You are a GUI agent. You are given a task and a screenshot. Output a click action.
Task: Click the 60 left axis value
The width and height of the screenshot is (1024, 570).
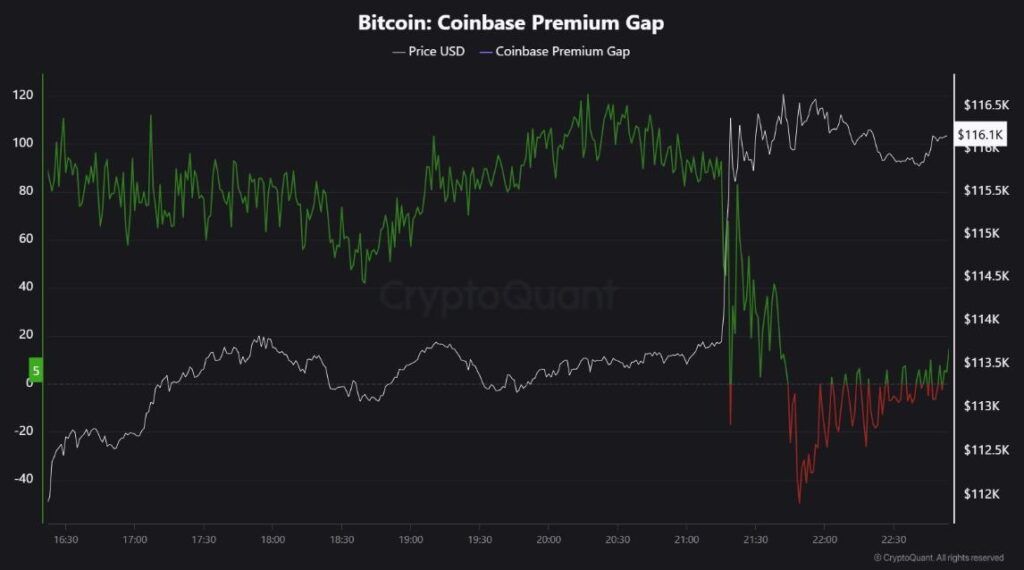pos(24,239)
